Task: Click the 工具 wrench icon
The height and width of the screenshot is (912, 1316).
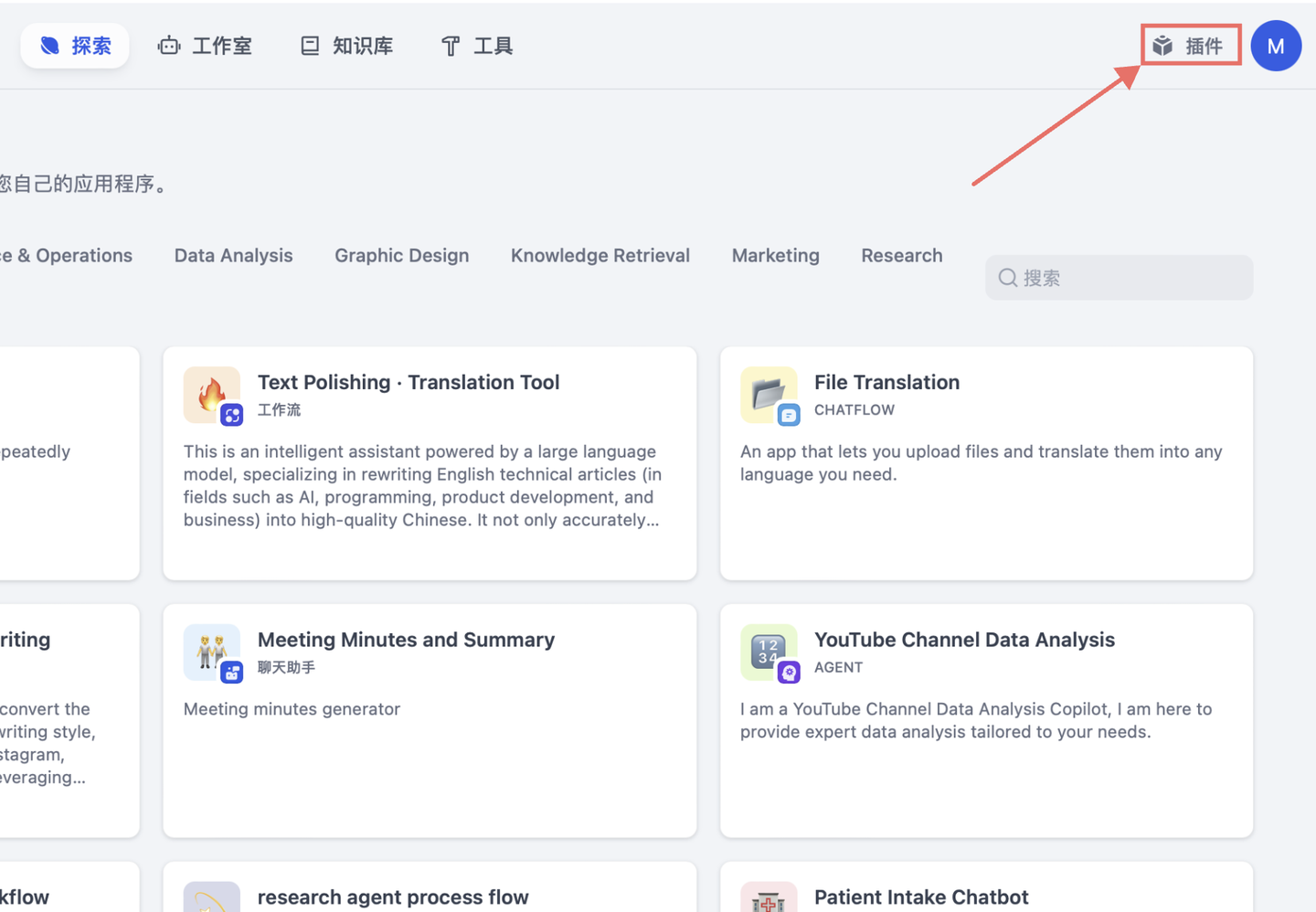Action: (450, 45)
